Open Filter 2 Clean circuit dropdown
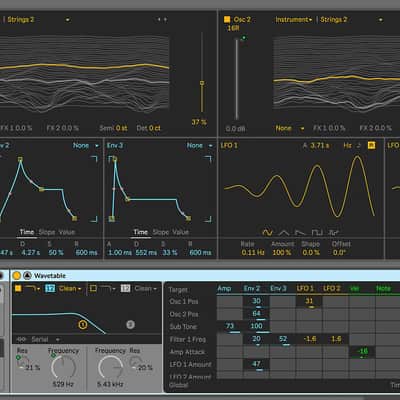This screenshot has height=400, width=400. click(146, 288)
